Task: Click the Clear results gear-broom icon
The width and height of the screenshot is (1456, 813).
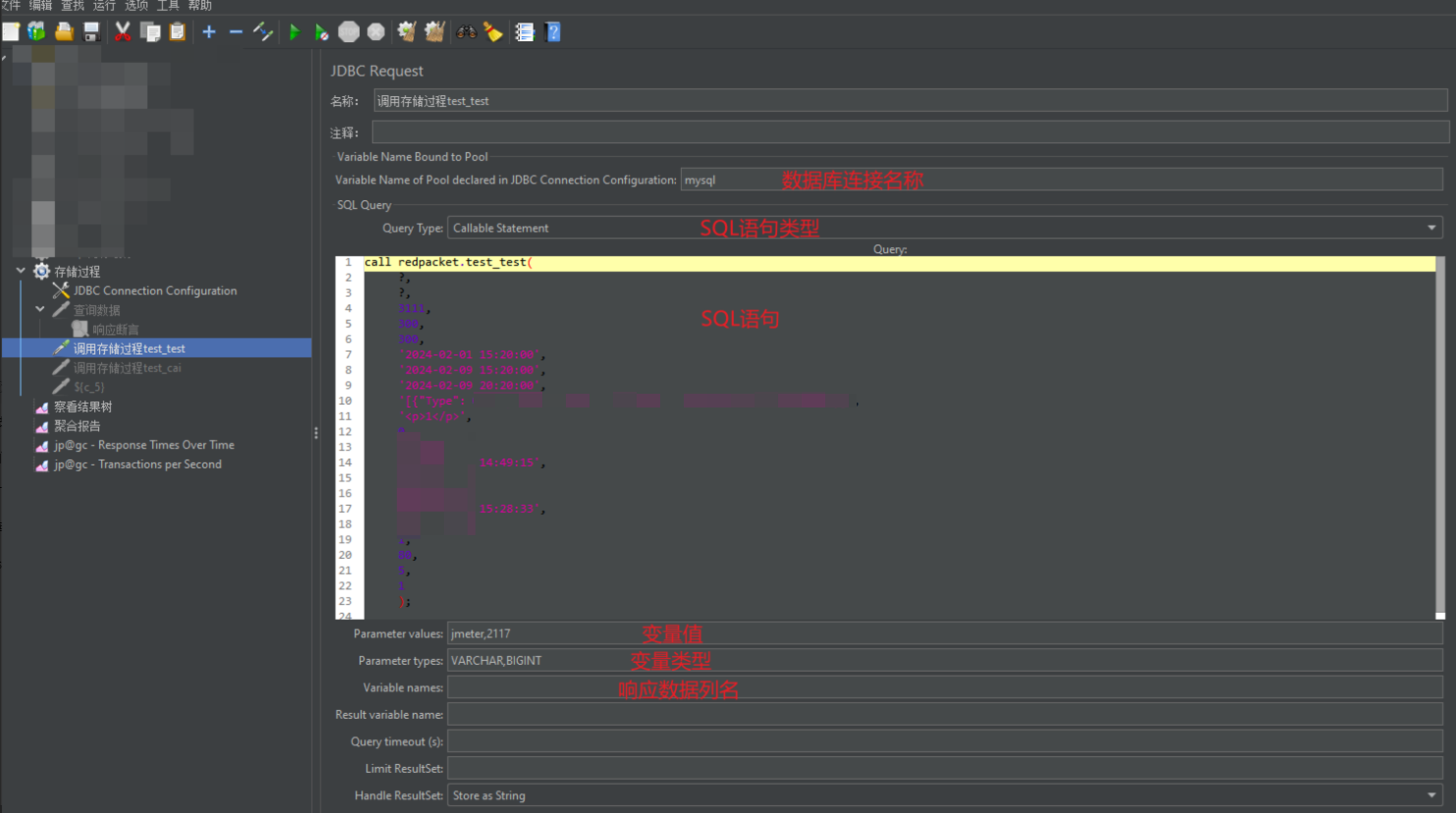Action: point(407,32)
